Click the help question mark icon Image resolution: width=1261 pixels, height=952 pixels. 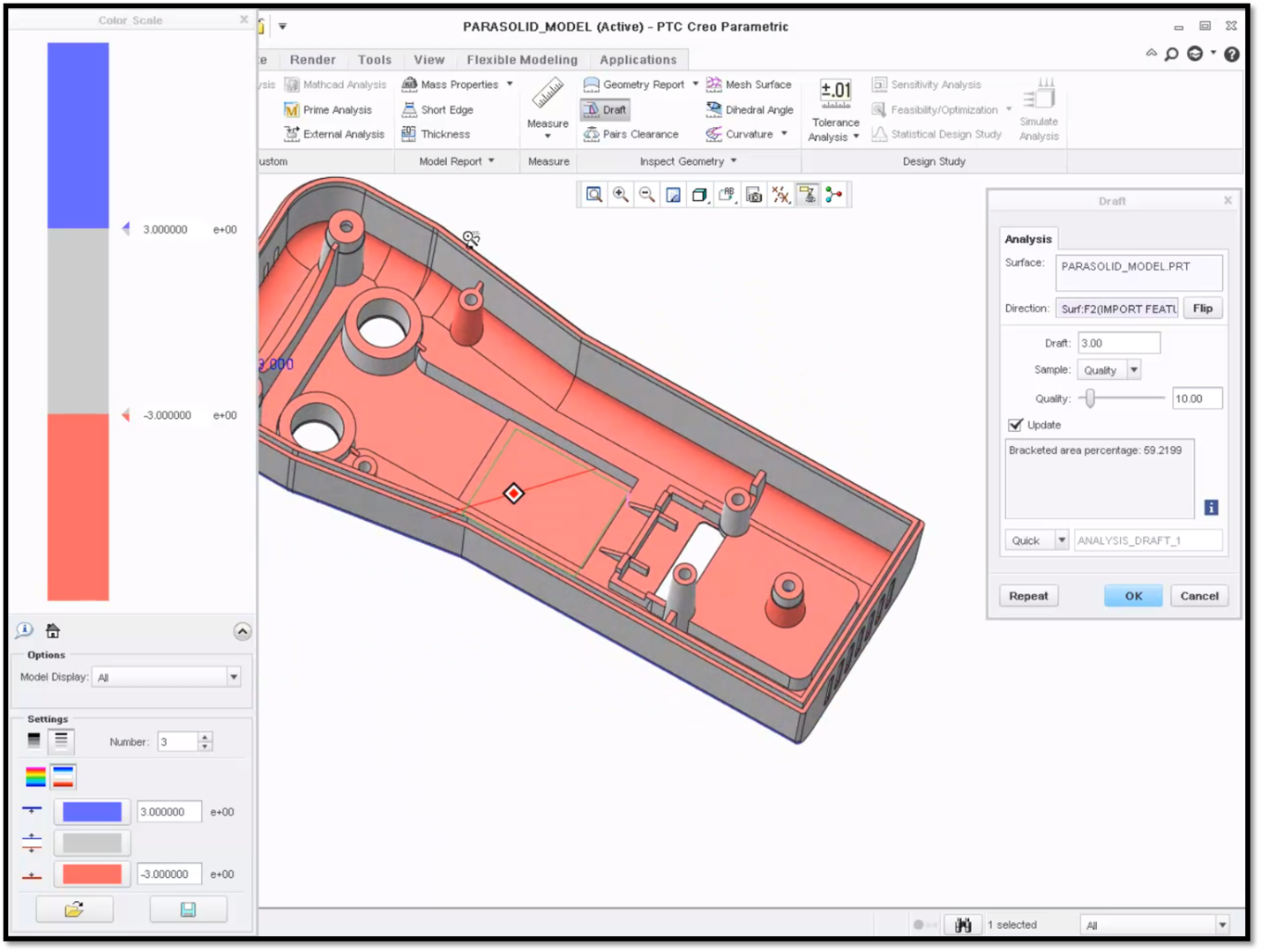(x=1232, y=54)
